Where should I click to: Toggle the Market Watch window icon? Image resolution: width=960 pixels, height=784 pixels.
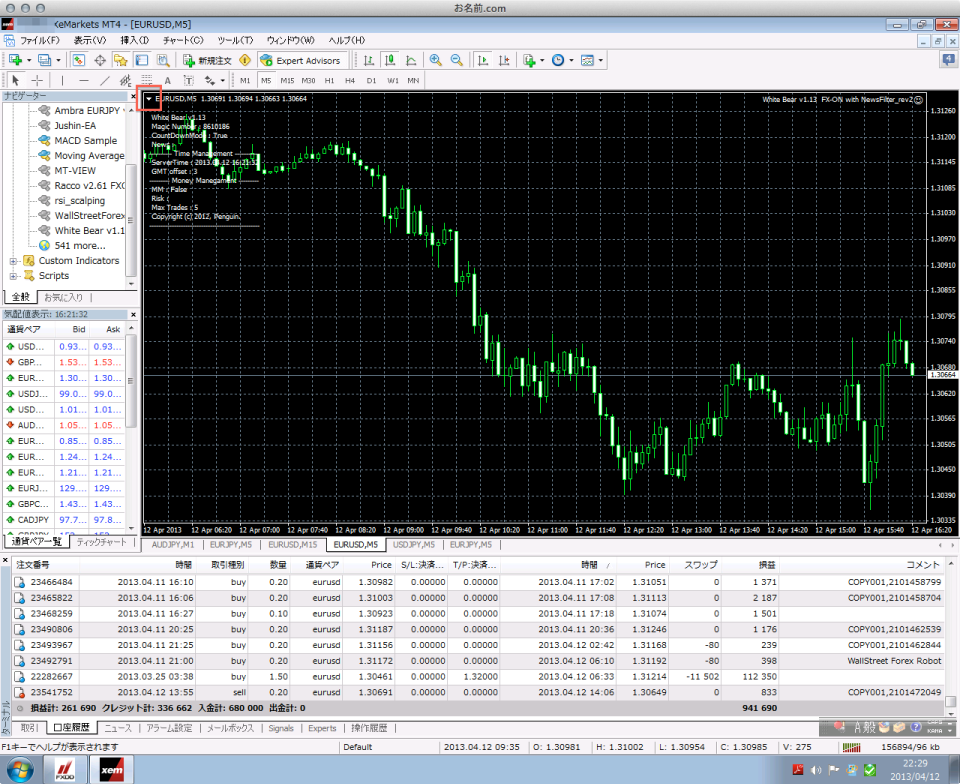78,60
